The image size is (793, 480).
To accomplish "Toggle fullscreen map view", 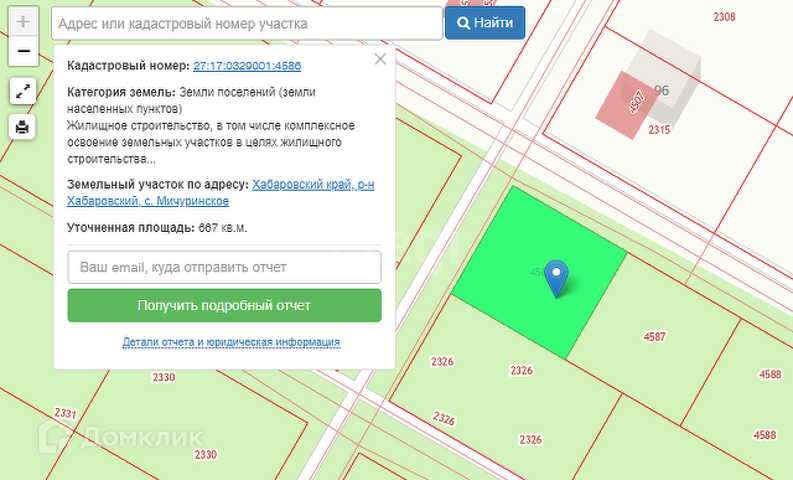I will 23,92.
